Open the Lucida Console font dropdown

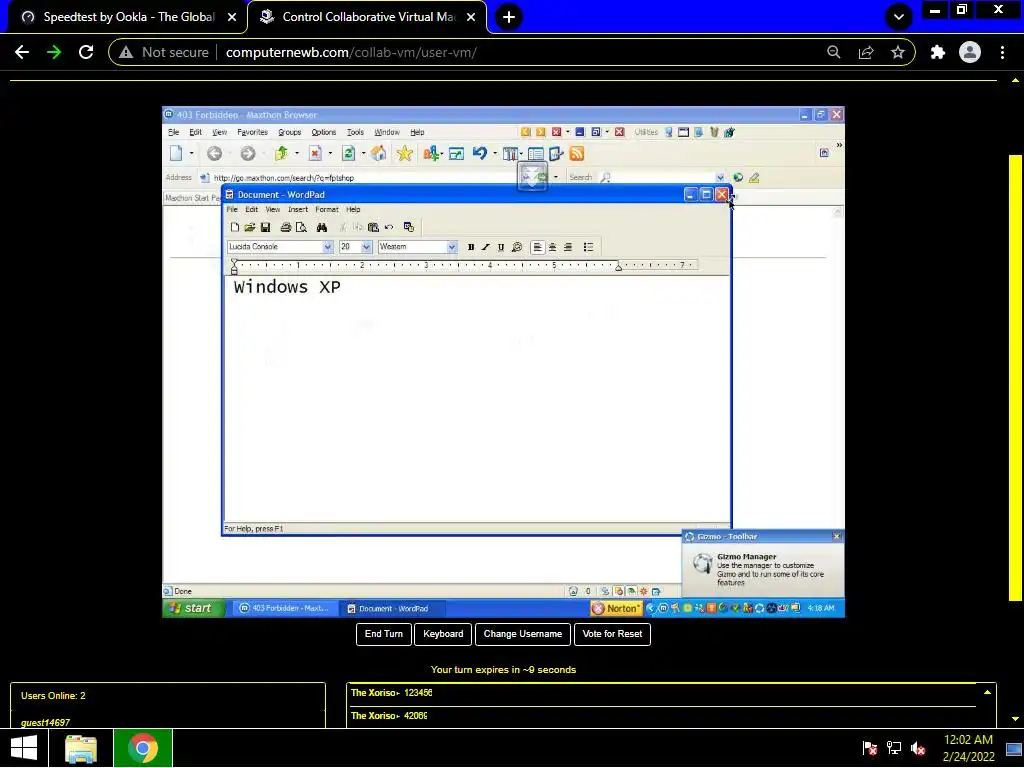click(328, 247)
